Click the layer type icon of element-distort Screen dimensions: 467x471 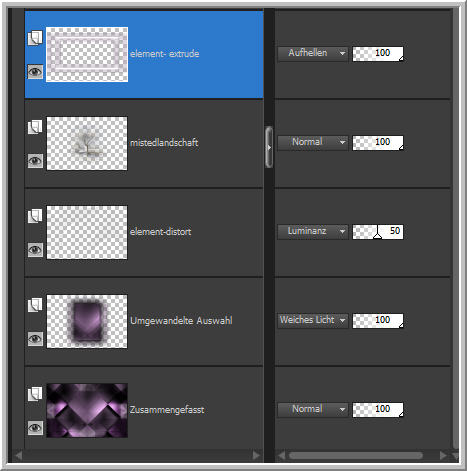click(35, 216)
